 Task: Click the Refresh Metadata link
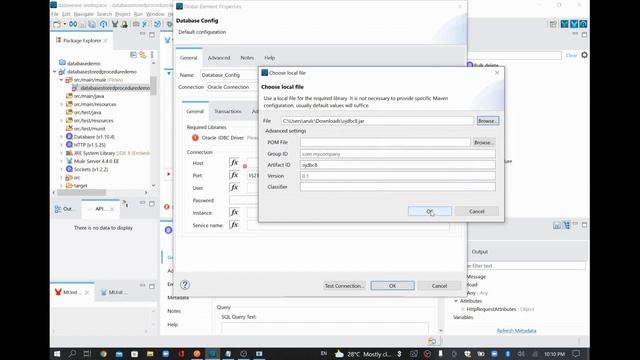coord(516,331)
